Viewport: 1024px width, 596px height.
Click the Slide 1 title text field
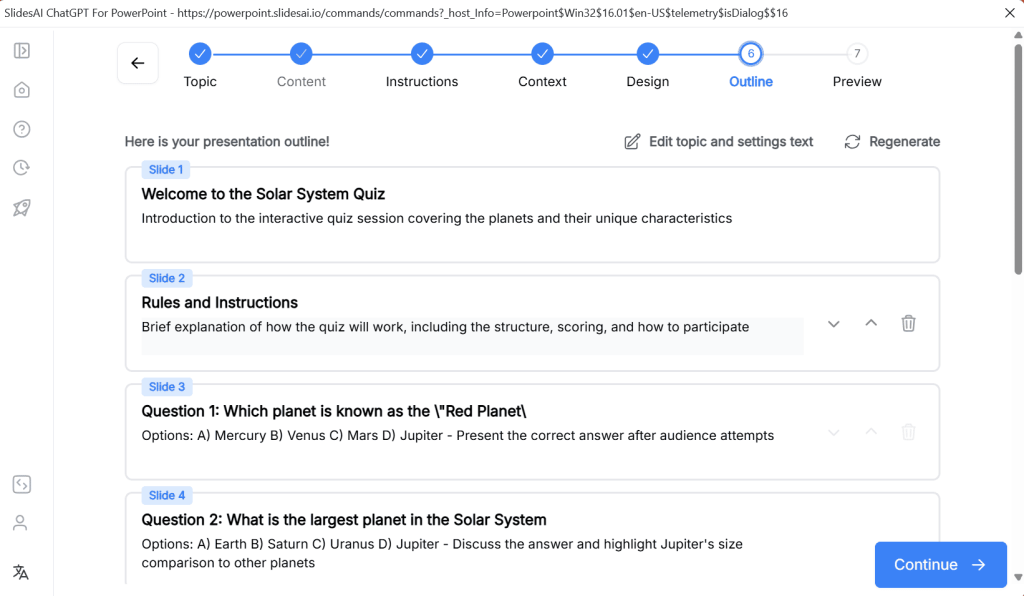(263, 194)
